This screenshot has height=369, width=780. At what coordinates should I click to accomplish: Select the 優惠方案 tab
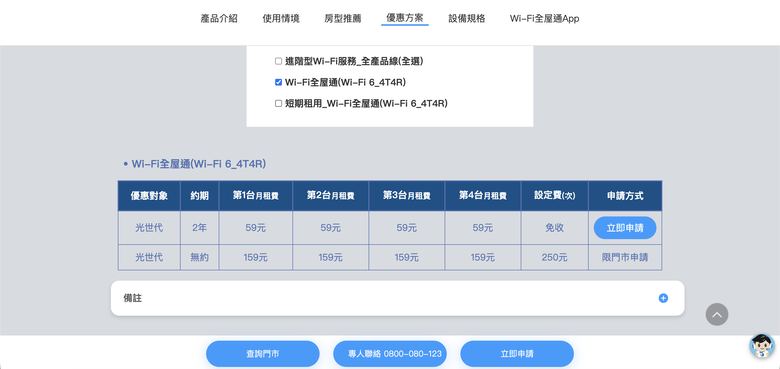[405, 18]
